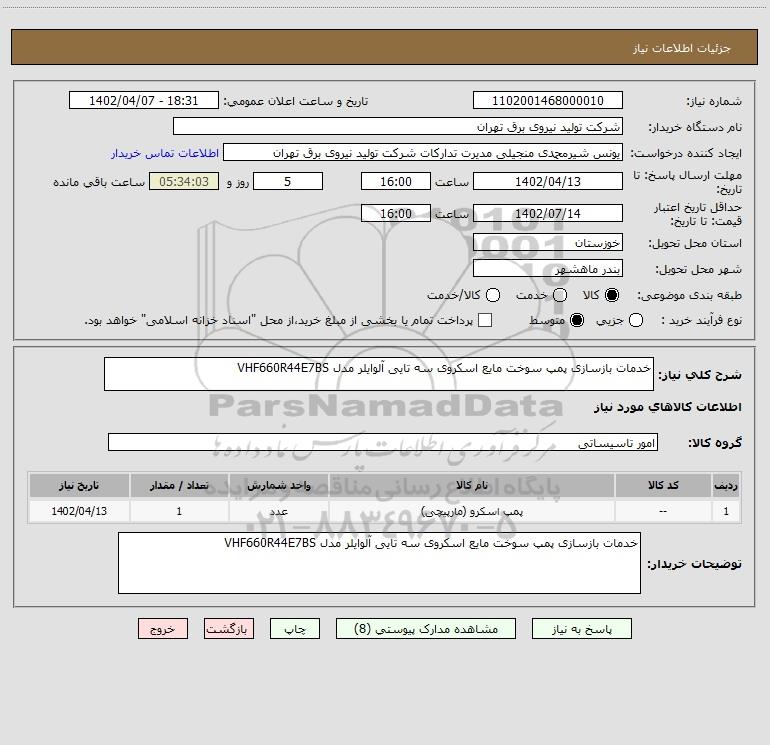Click the price validity date 1402/07/14 field

548,213
